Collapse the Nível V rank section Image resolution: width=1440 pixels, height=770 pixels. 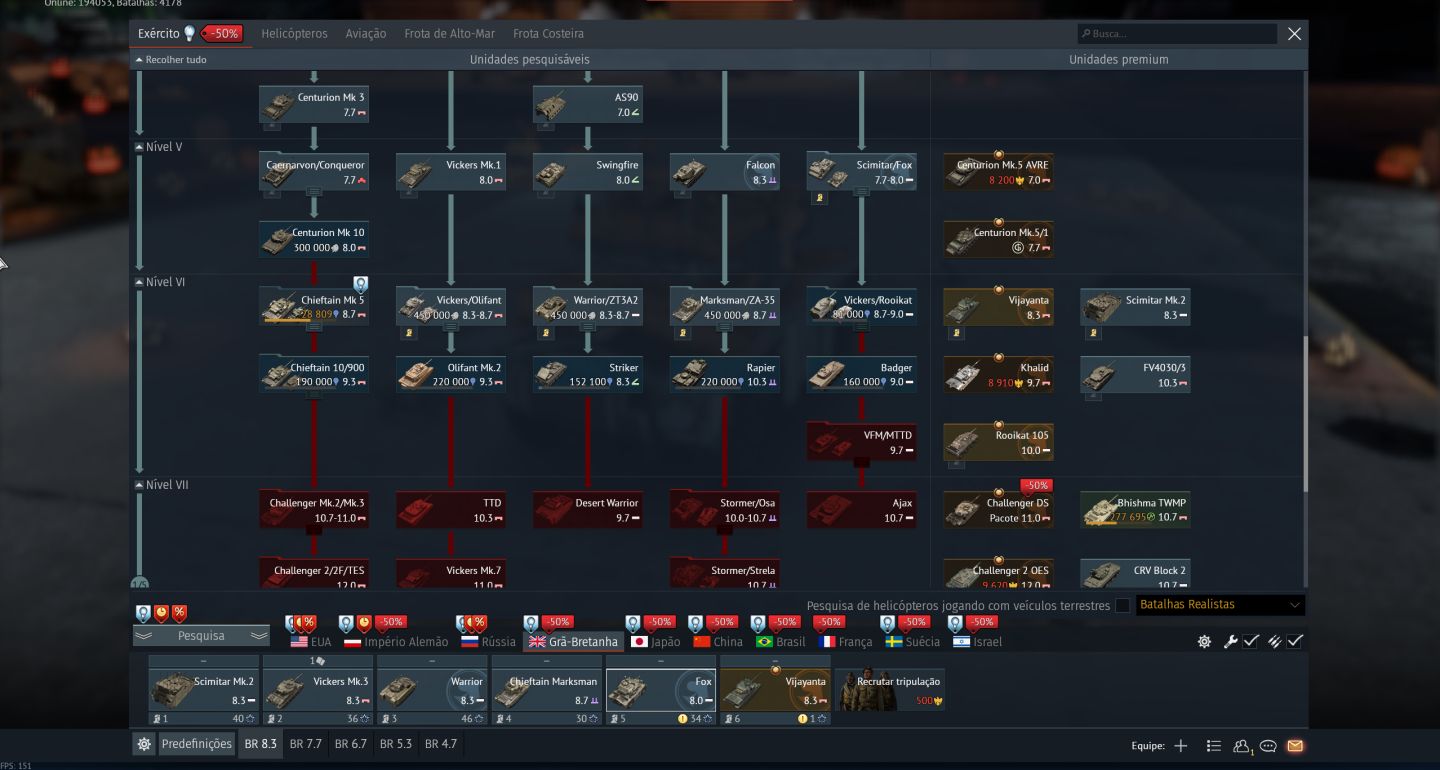(x=159, y=146)
